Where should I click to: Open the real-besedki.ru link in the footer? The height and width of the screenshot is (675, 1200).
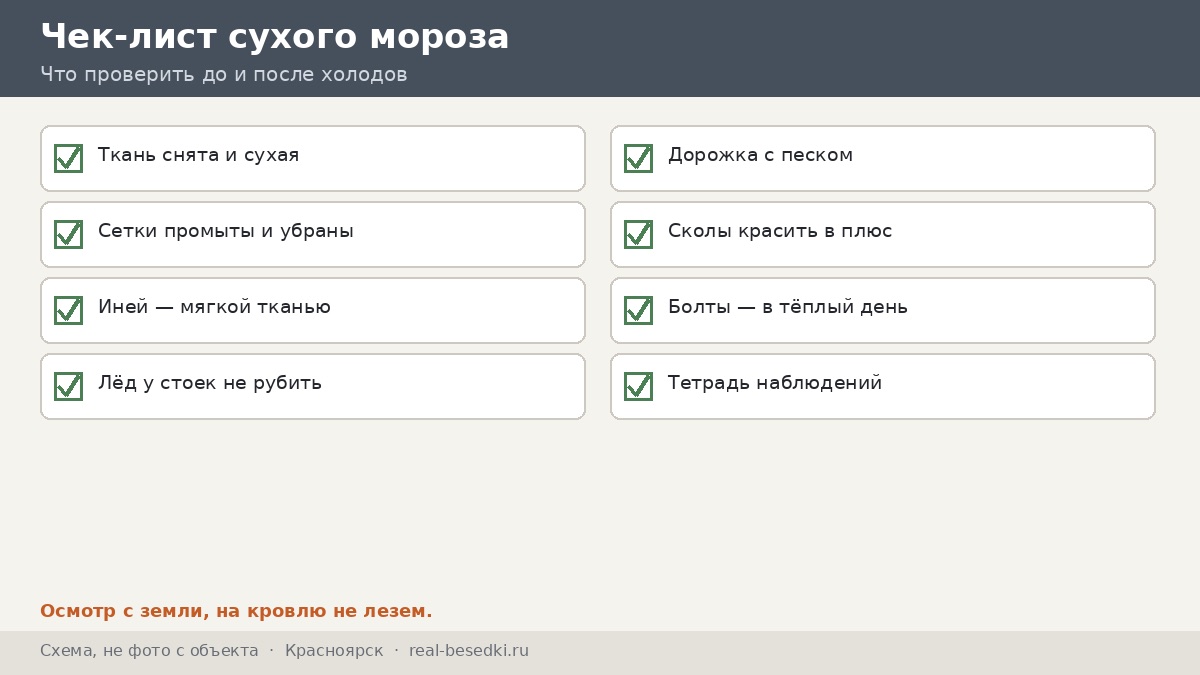[x=469, y=651]
